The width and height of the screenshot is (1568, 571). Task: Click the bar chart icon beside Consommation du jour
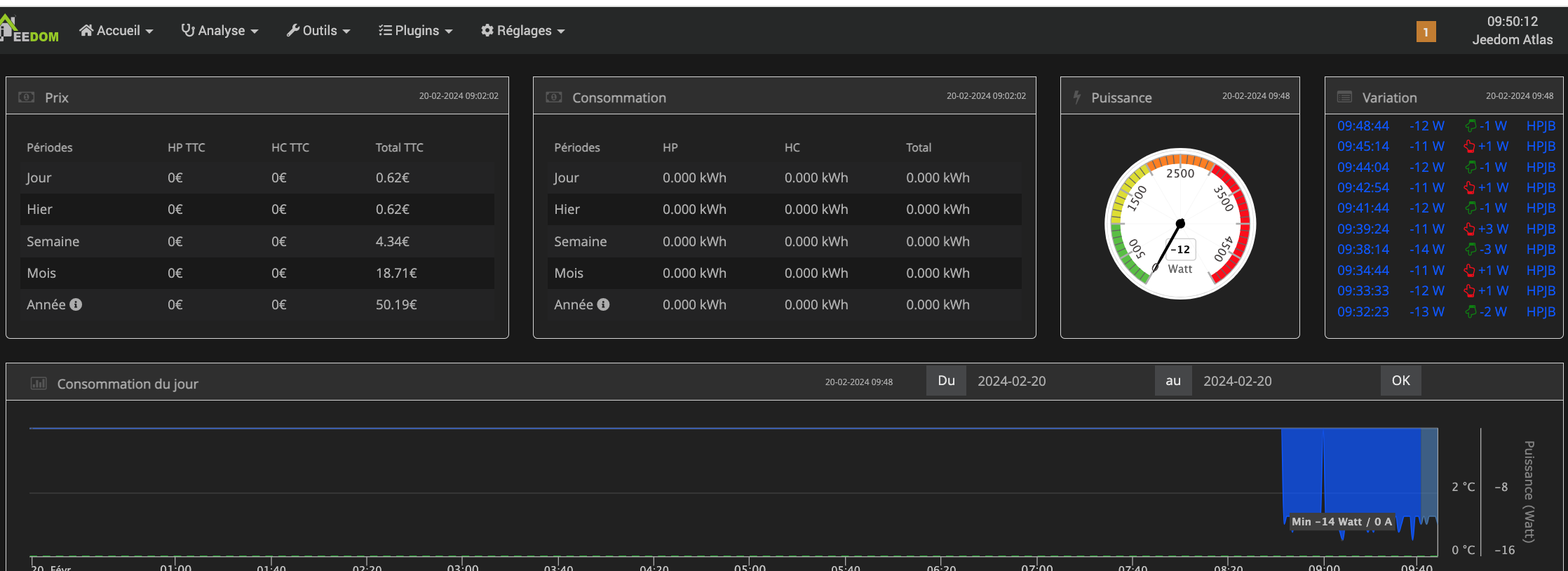pos(39,383)
